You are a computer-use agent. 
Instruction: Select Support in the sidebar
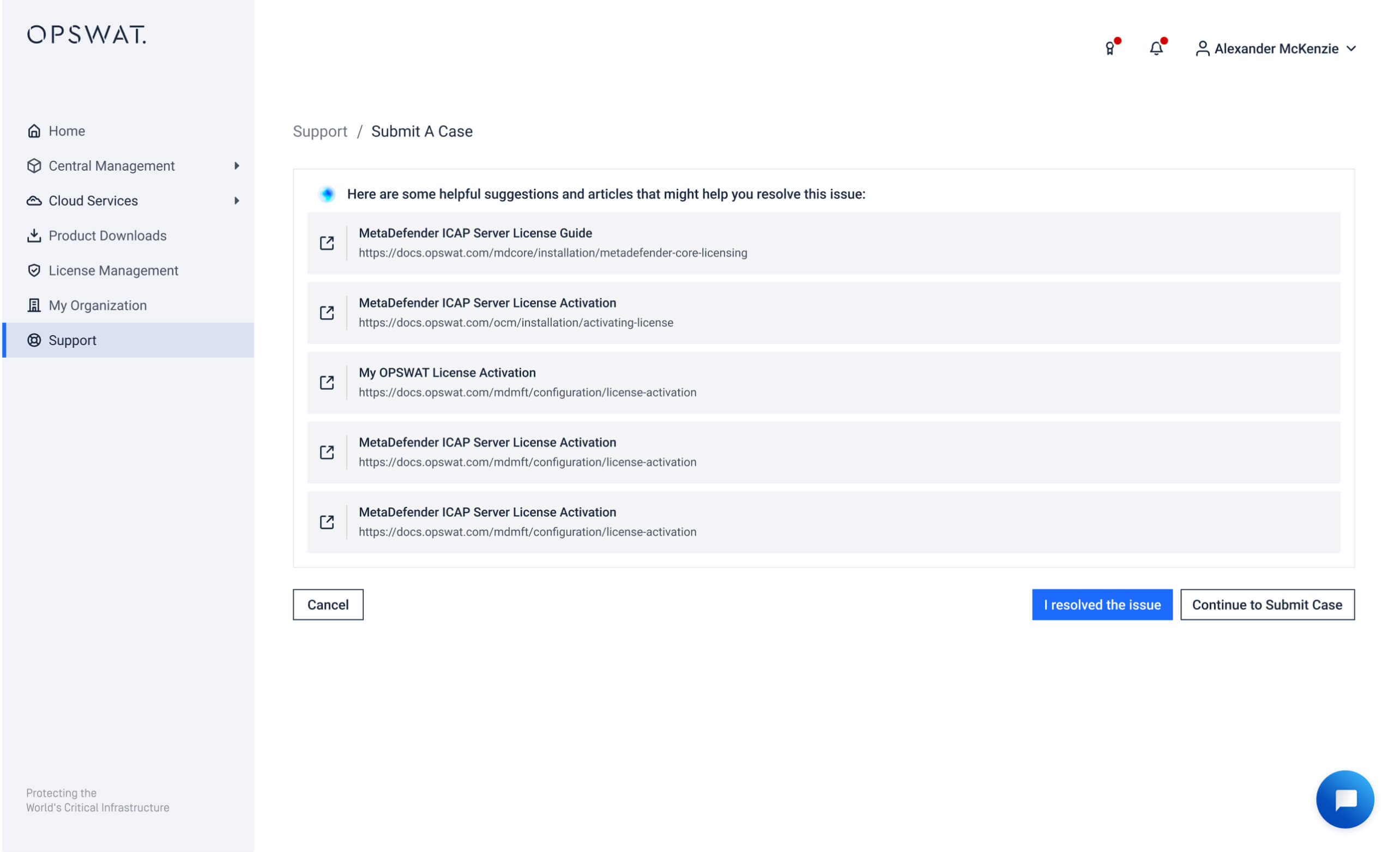click(73, 340)
